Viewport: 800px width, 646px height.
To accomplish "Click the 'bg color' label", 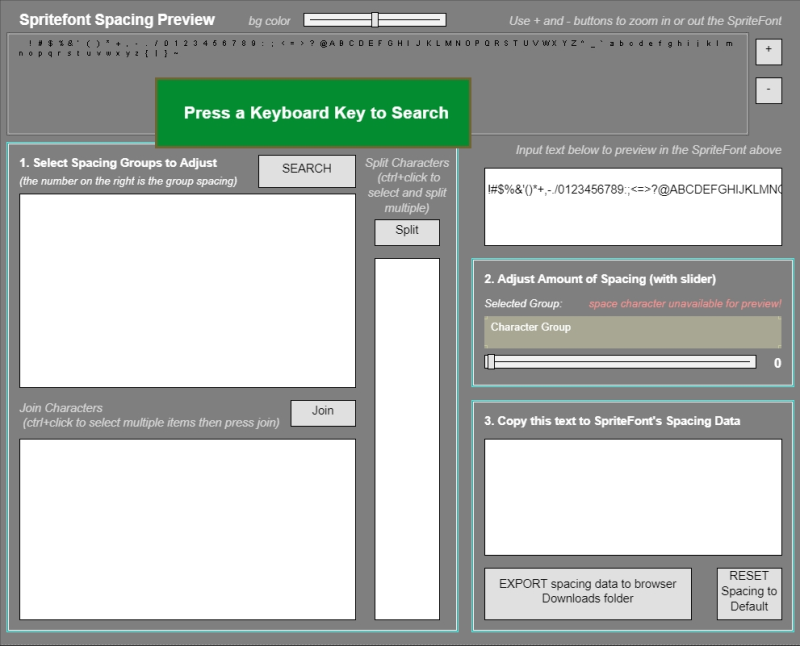I will point(269,21).
